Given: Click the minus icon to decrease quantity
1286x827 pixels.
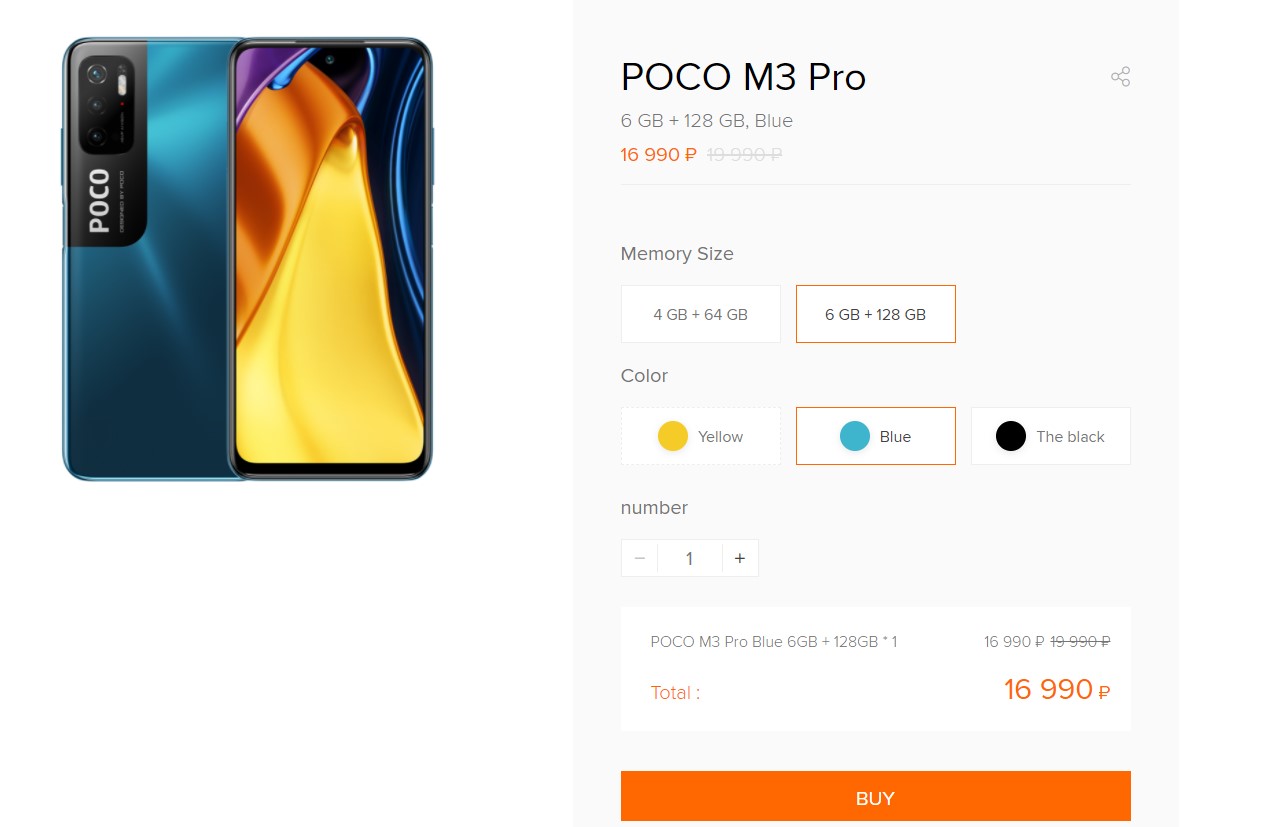Looking at the screenshot, I should click(639, 558).
